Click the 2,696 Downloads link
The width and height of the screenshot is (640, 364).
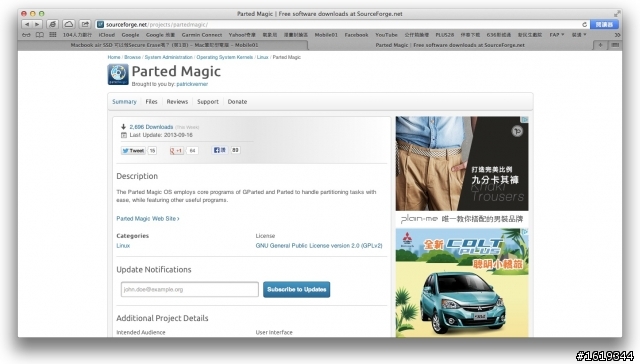pos(151,127)
